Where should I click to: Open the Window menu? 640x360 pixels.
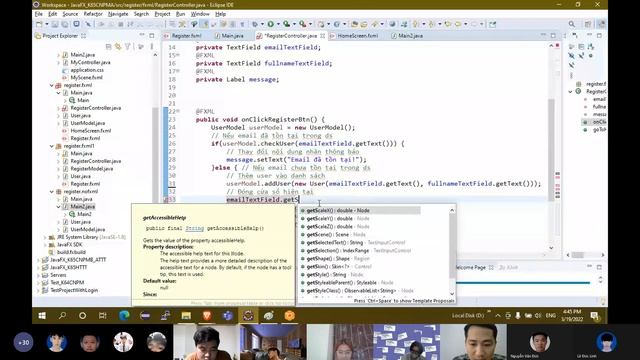(200, 14)
